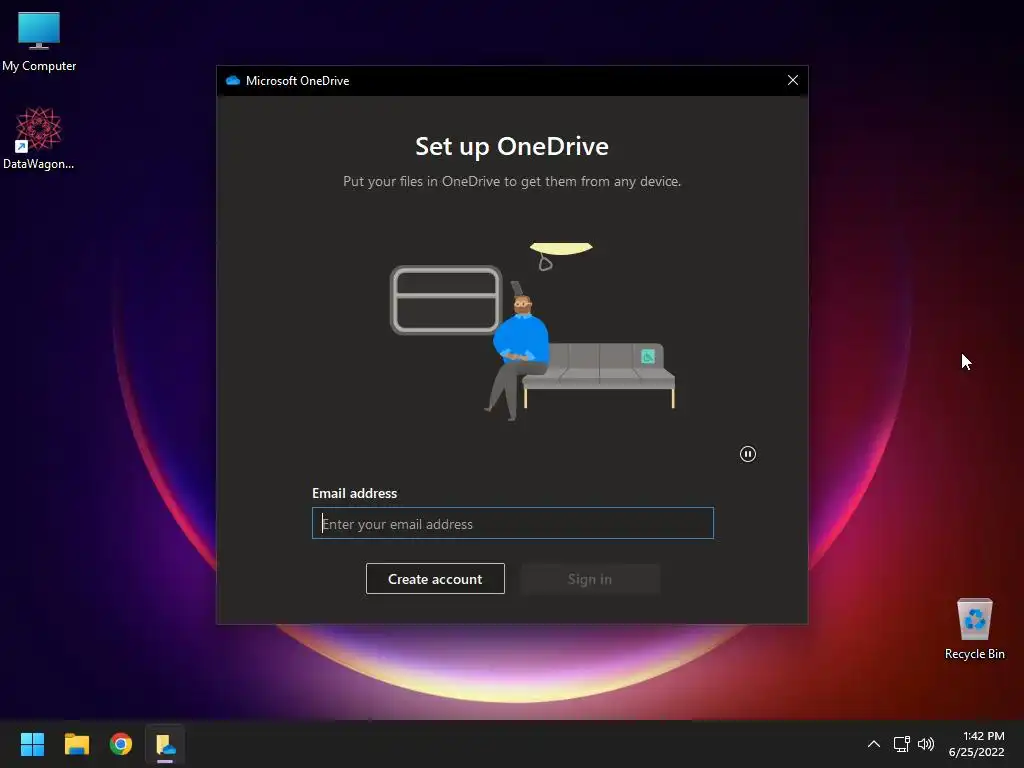Open network status from system tray
This screenshot has height=768, width=1024.
pos(902,744)
